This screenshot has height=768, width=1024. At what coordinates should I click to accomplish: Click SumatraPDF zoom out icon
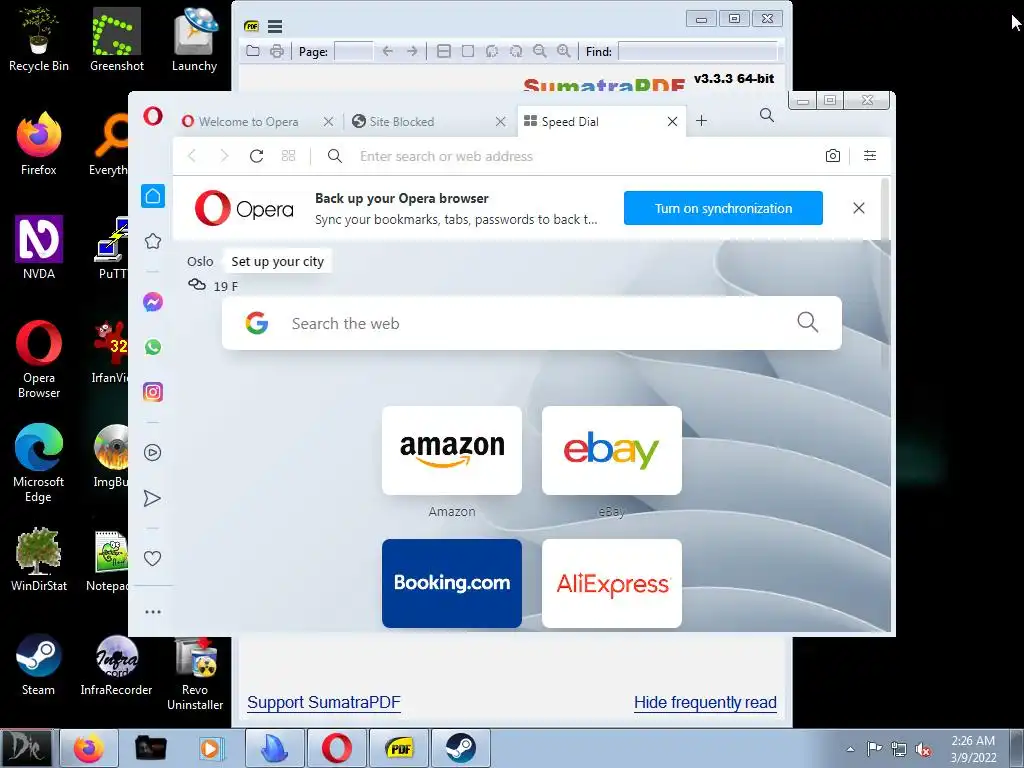[539, 51]
